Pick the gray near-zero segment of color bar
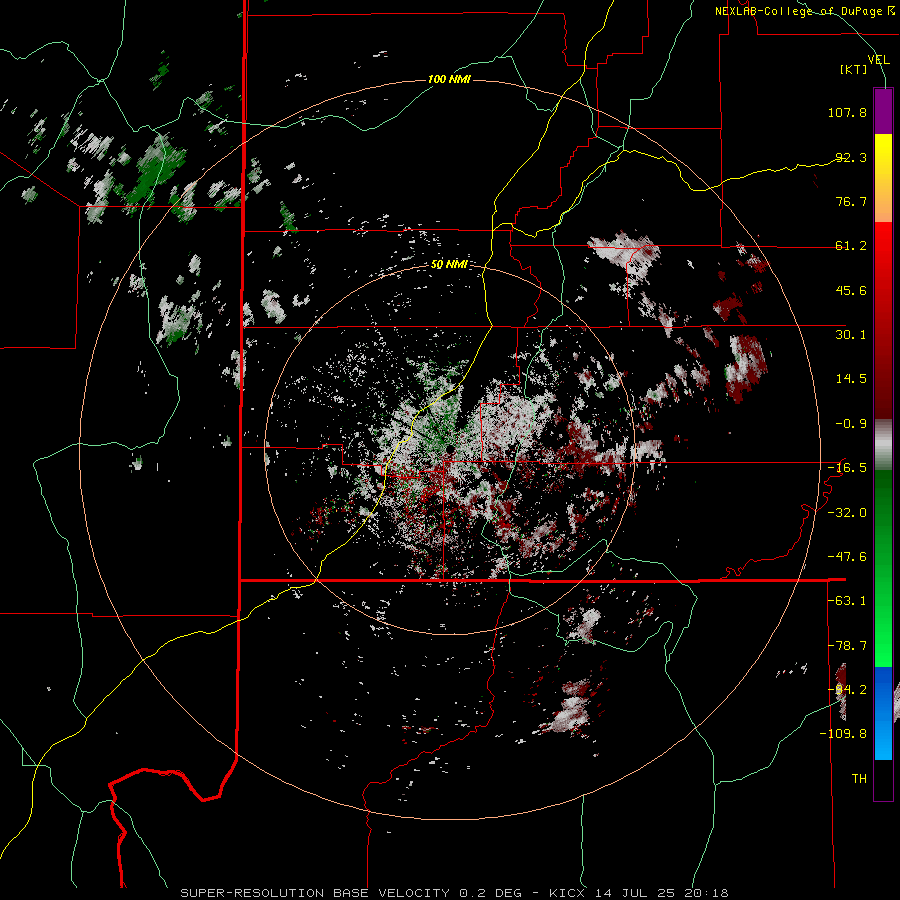The image size is (900, 900). click(x=883, y=445)
